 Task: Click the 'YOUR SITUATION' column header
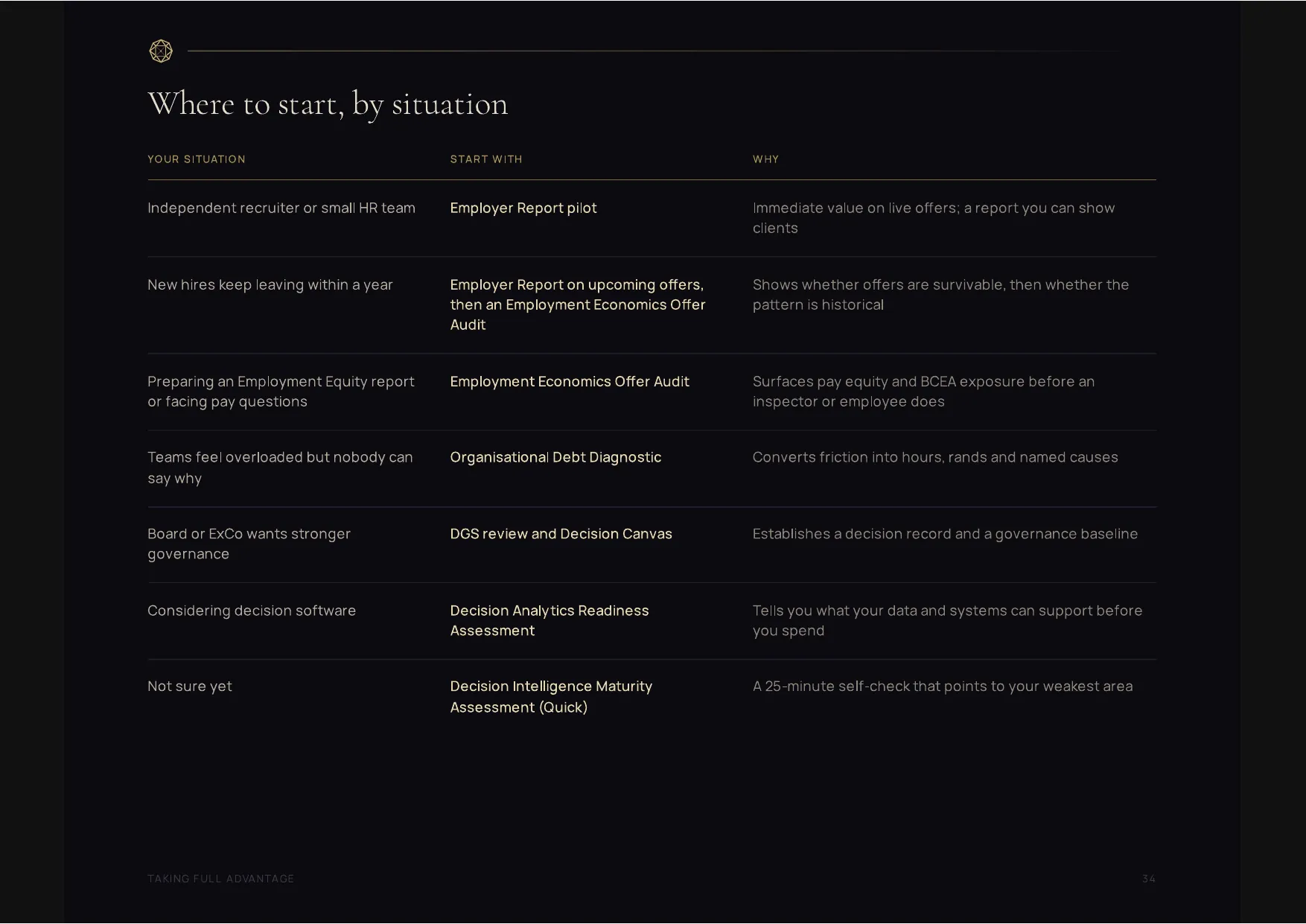[197, 159]
